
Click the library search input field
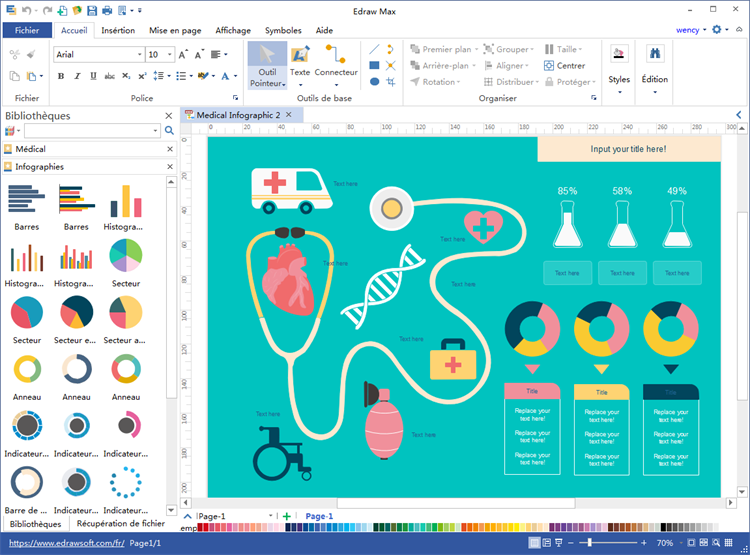[x=92, y=130]
